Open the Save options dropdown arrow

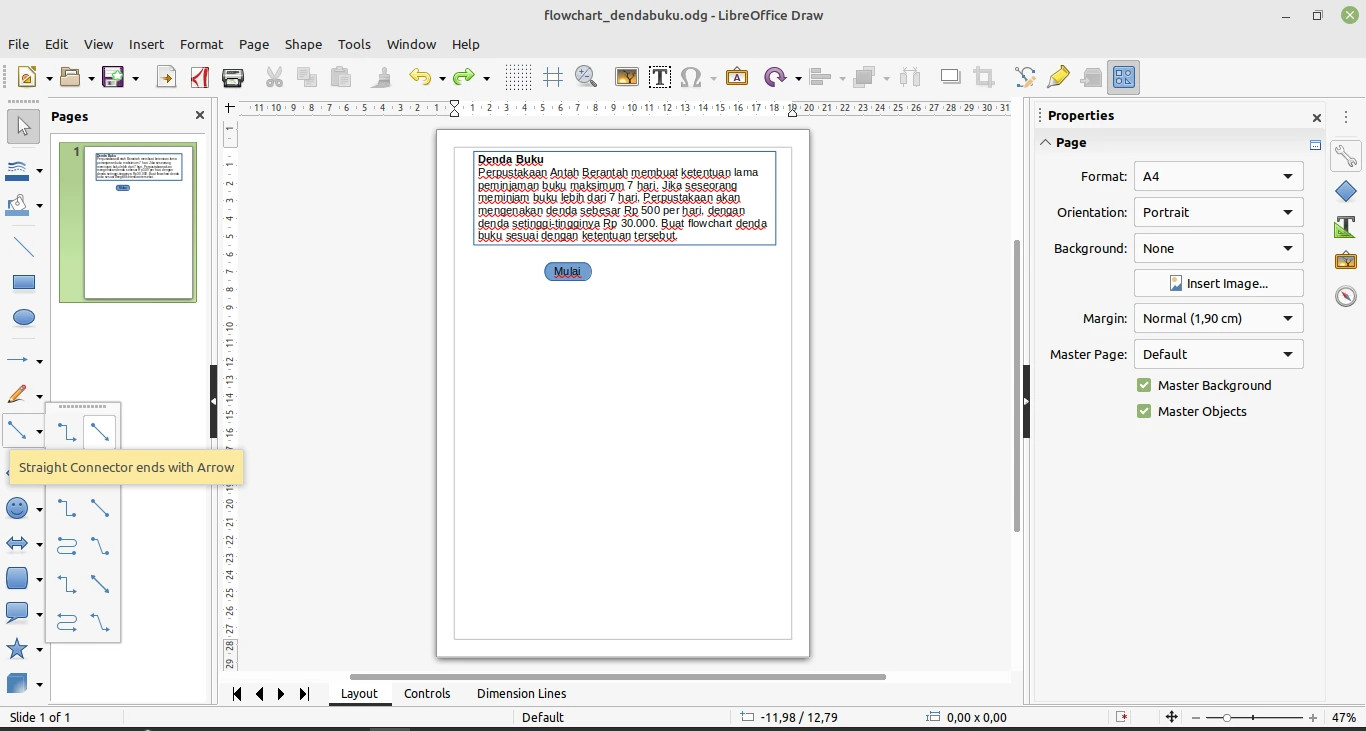135,78
